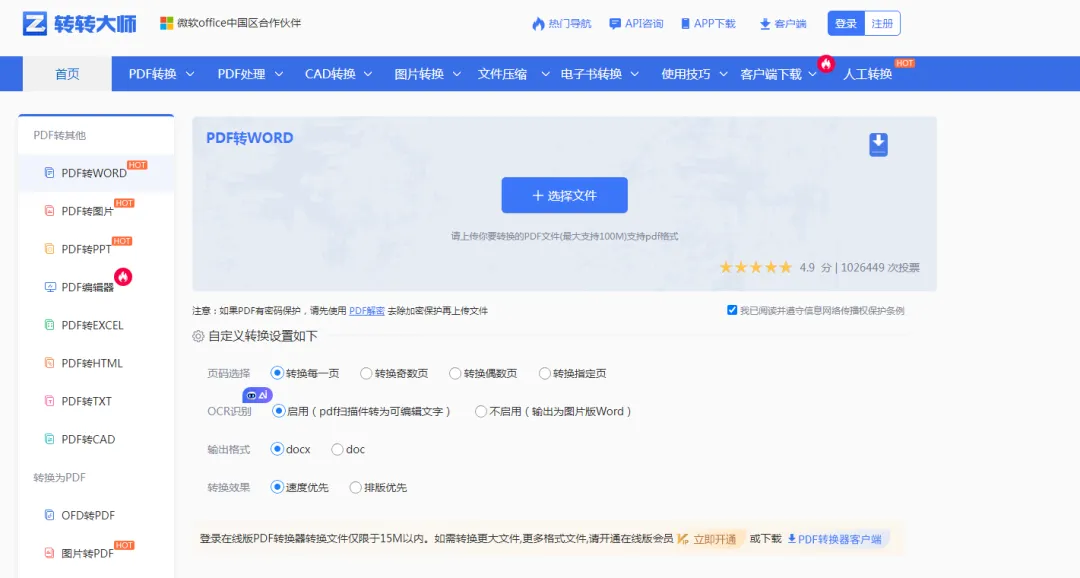Click the PDF转HTML sidebar icon

[50, 363]
